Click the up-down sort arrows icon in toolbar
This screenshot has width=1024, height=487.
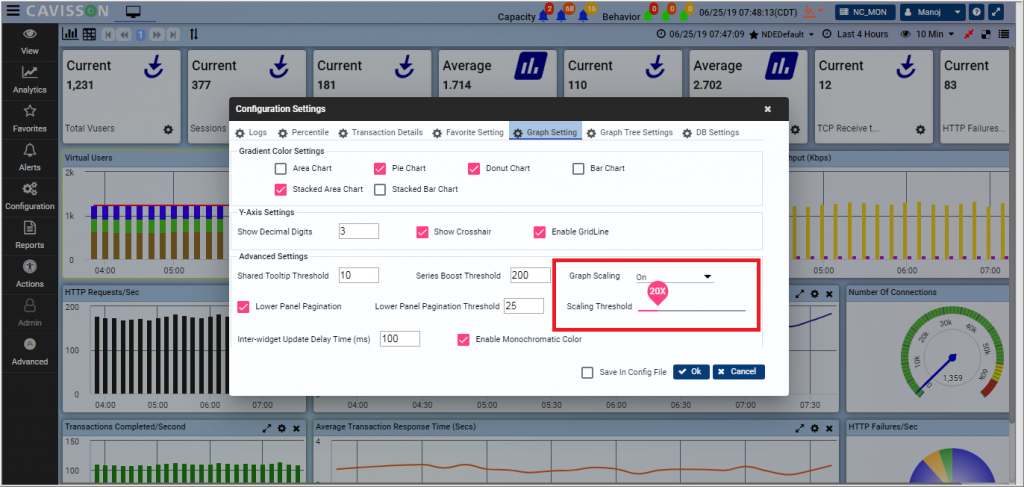point(194,34)
